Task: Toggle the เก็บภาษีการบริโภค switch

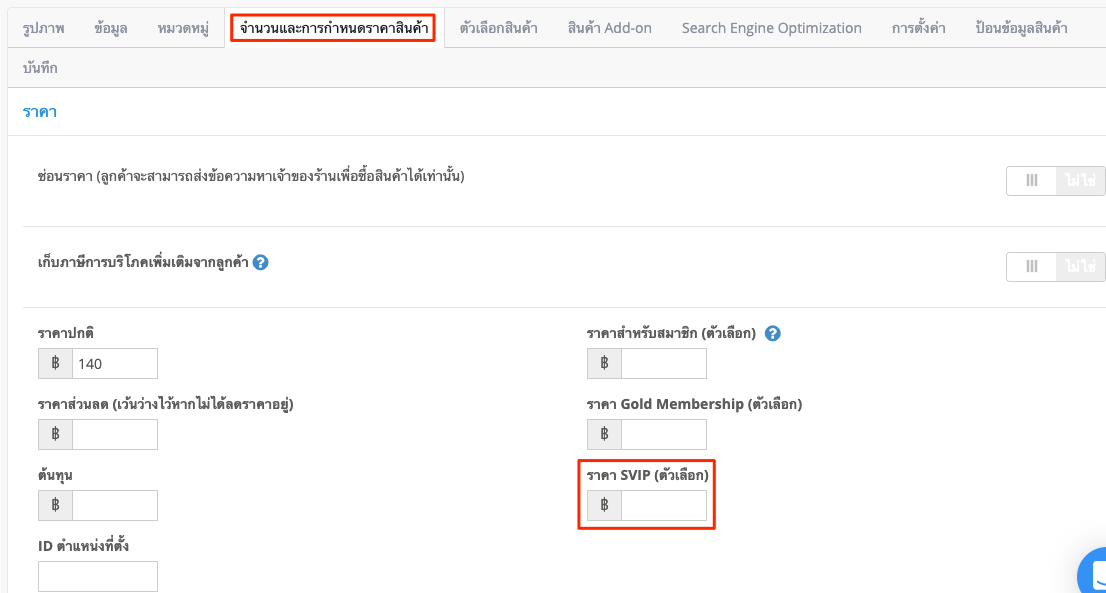Action: pyautogui.click(x=1055, y=267)
